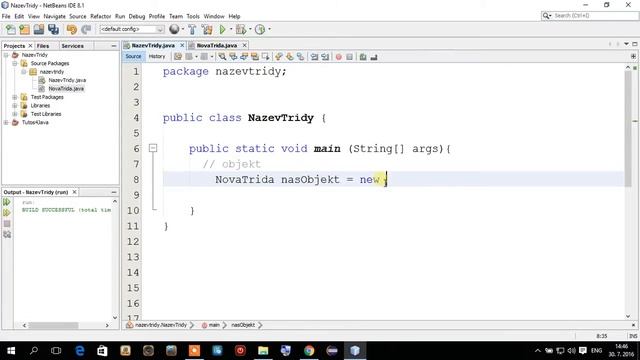640x360 pixels.
Task: Click the Undo toolbar icon
Action: pyautogui.click(x=72, y=29)
